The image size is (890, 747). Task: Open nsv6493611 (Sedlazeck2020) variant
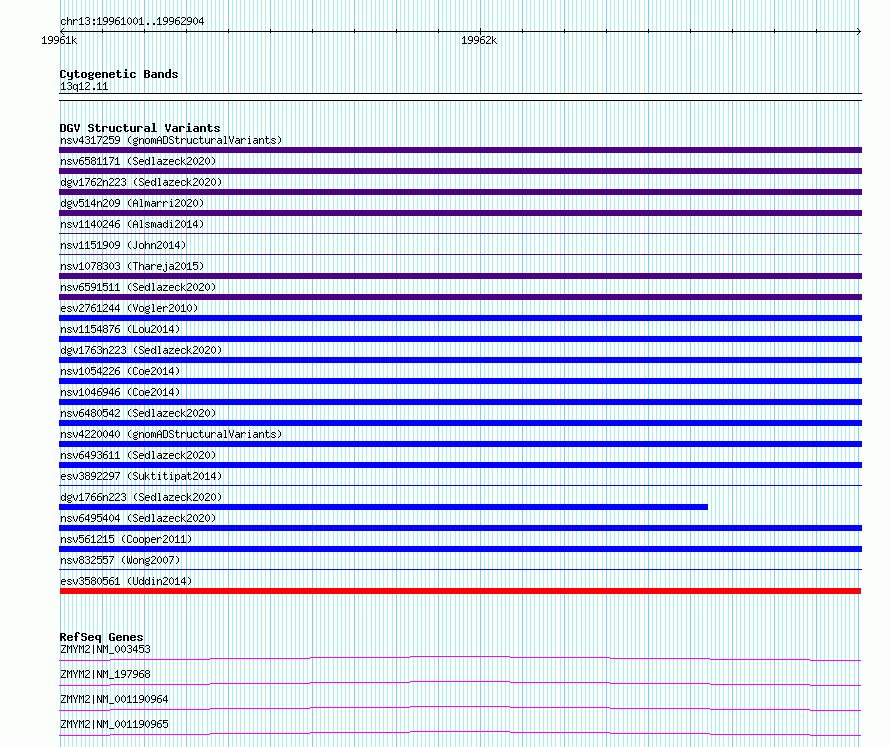(138, 455)
